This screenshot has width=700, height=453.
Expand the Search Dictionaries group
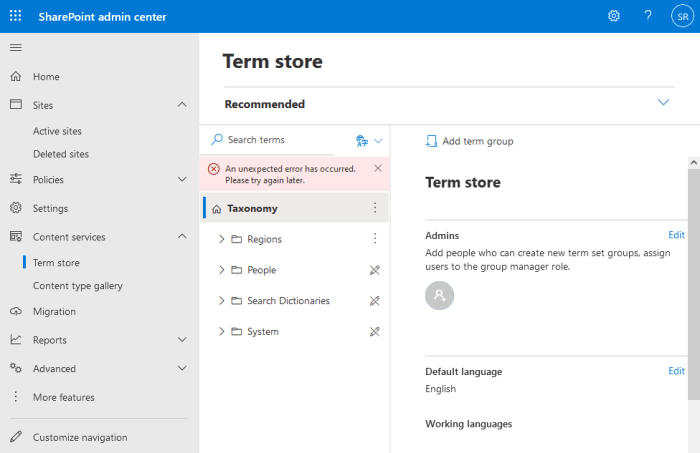[221, 301]
